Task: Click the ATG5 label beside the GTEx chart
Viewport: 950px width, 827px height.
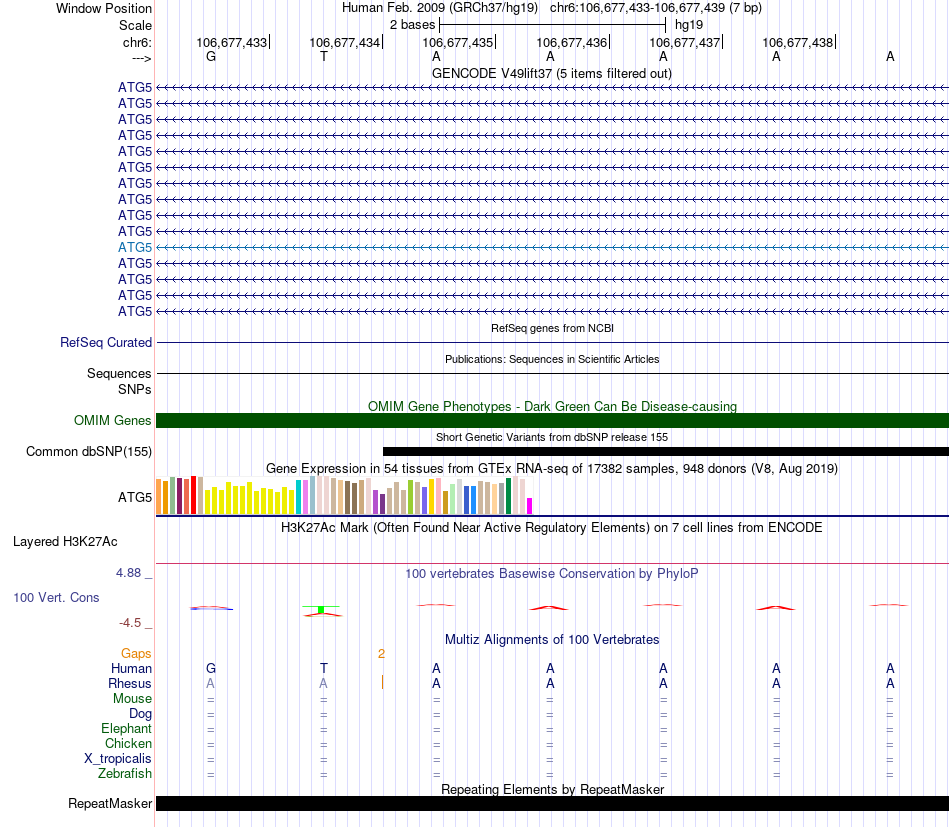Action: pos(135,497)
